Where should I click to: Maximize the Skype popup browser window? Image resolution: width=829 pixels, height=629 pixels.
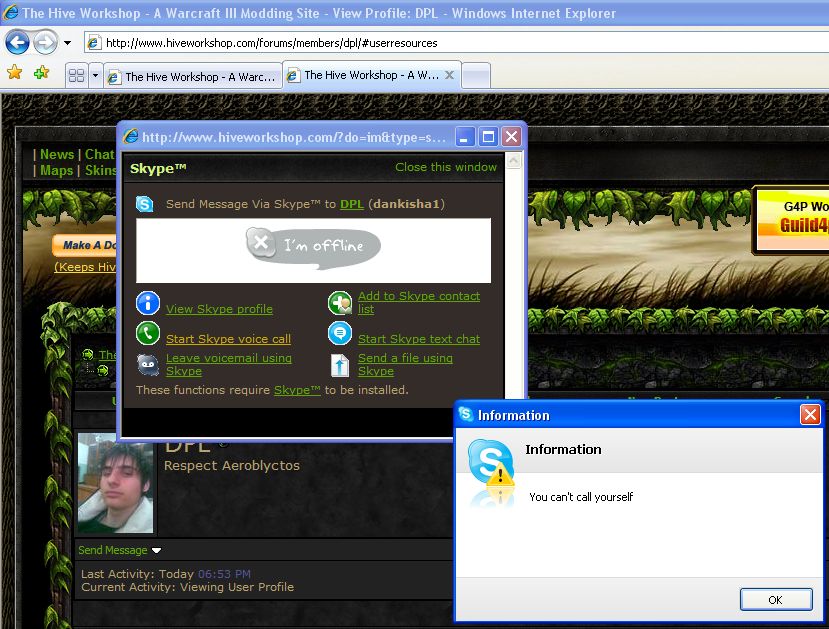coord(488,137)
